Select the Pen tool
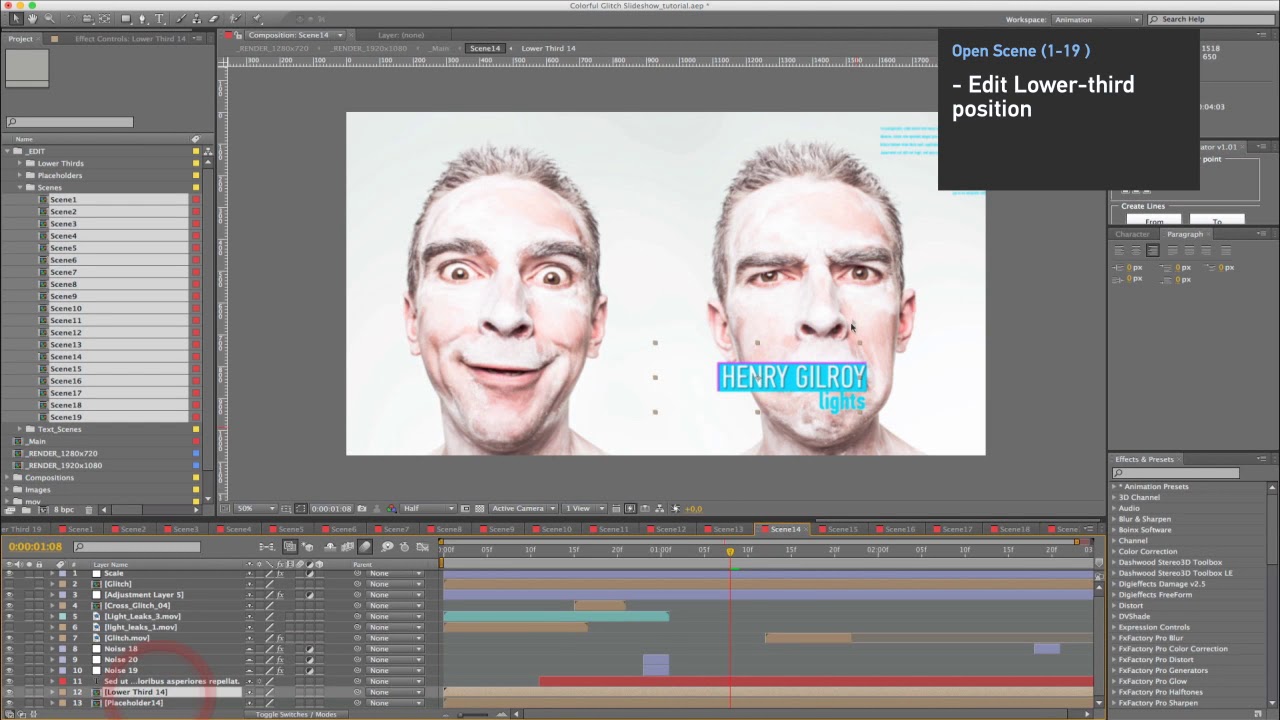 click(142, 19)
